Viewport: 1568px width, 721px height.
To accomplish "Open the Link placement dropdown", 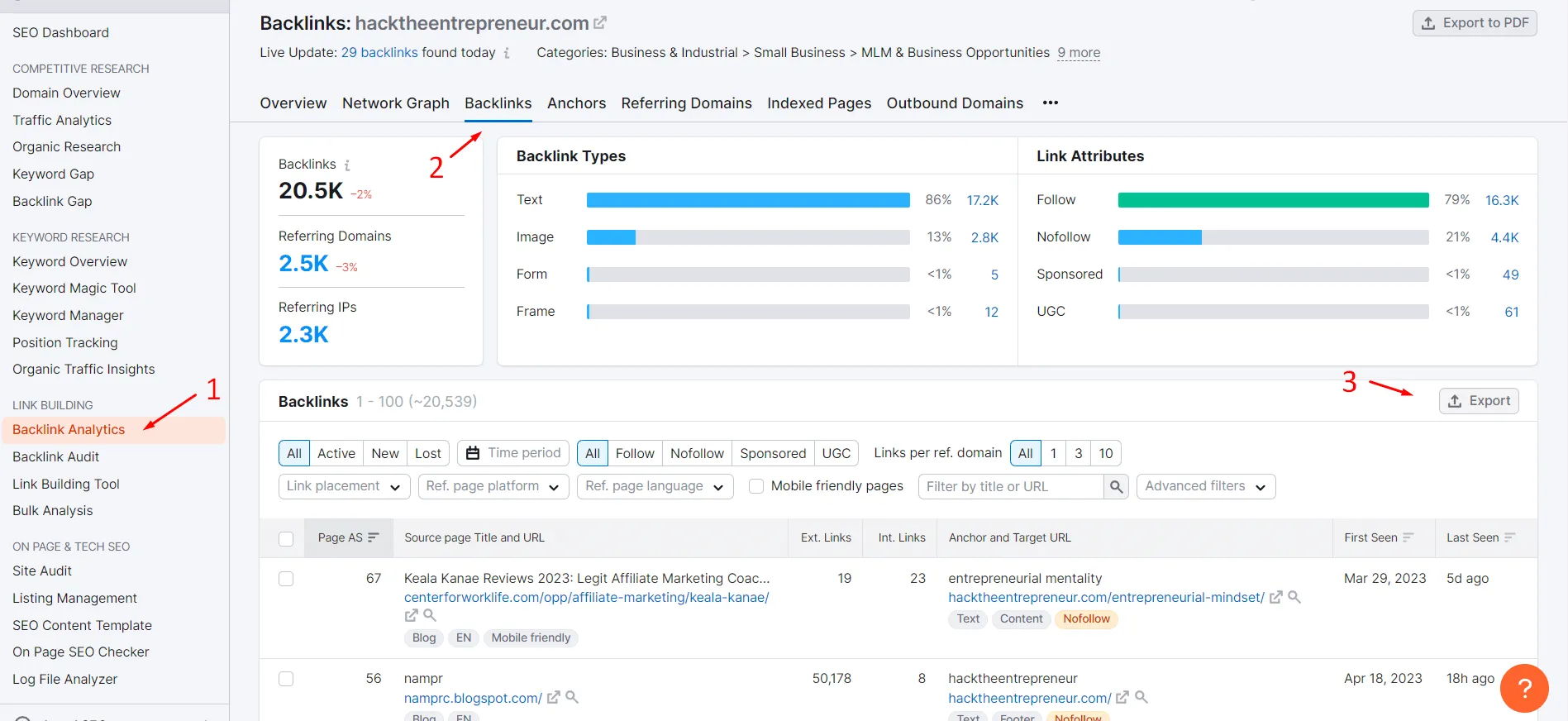I will coord(344,486).
